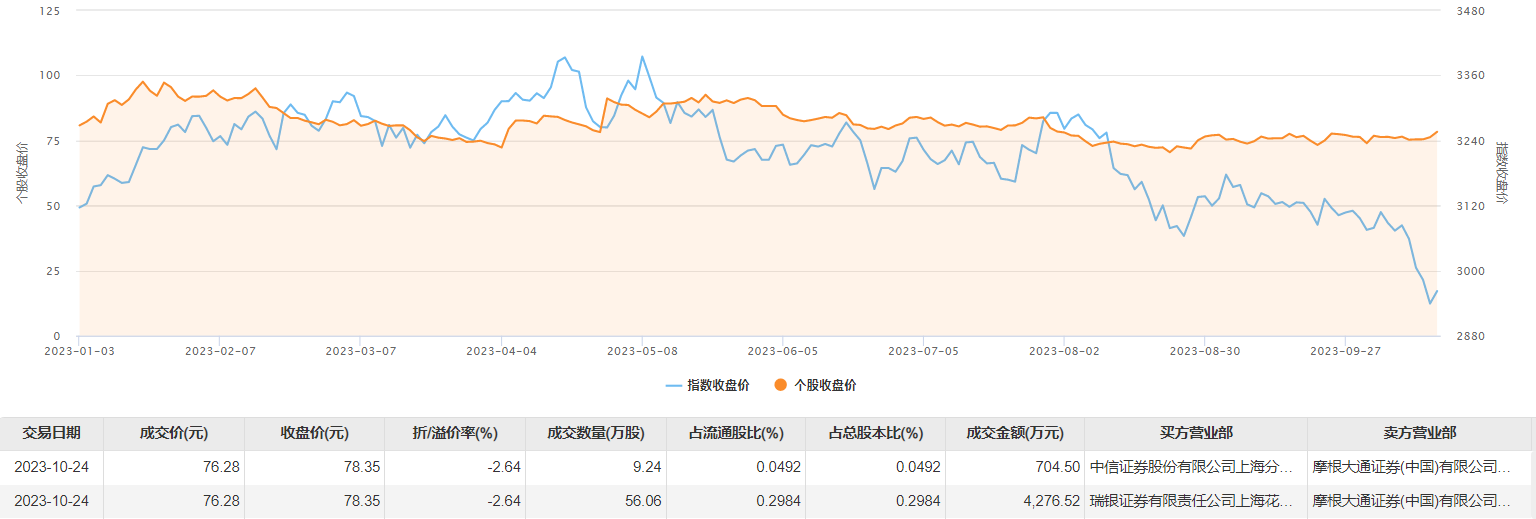
Task: Click the 占流通股比(%) column header
Action: pyautogui.click(x=735, y=433)
